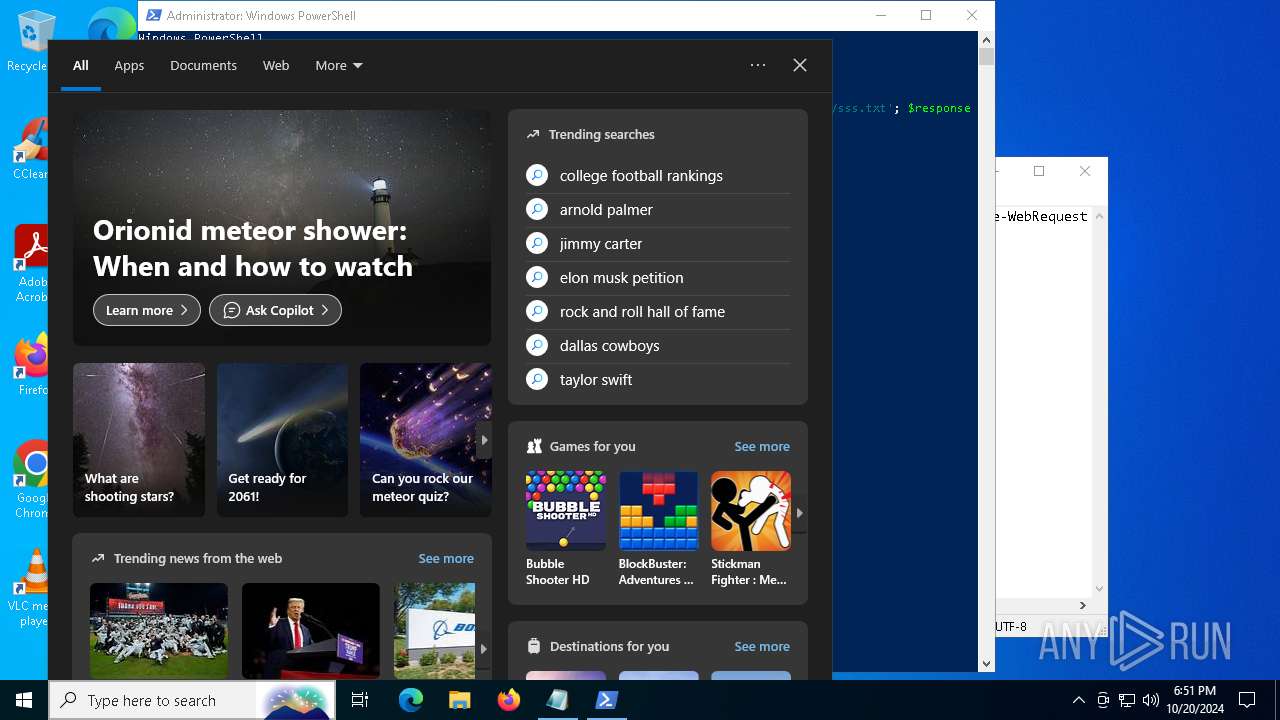Open the baseball team celebration news thumbnail

pos(159,631)
